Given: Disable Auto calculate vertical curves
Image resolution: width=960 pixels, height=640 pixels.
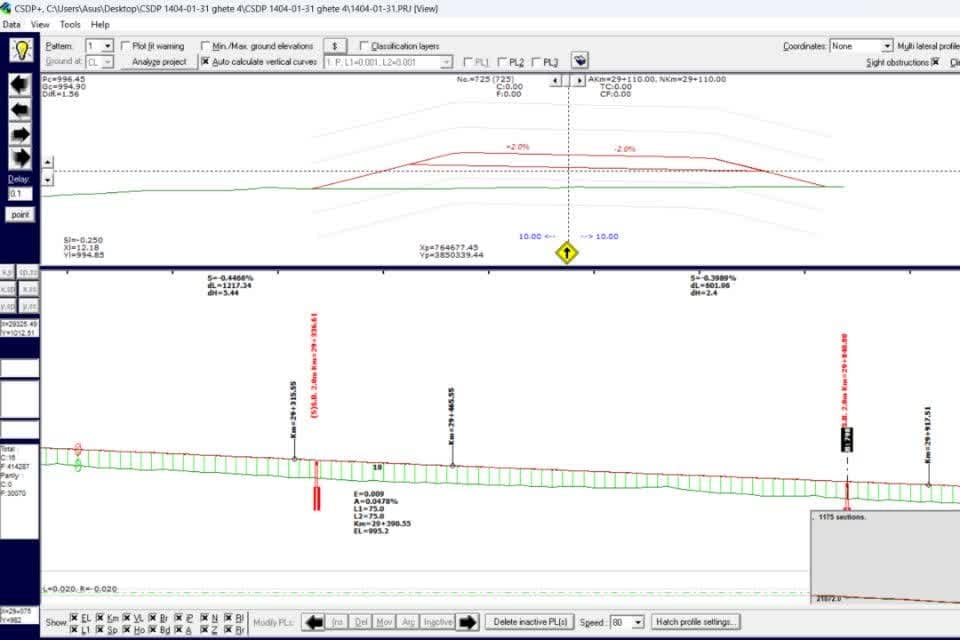Looking at the screenshot, I should coord(205,62).
